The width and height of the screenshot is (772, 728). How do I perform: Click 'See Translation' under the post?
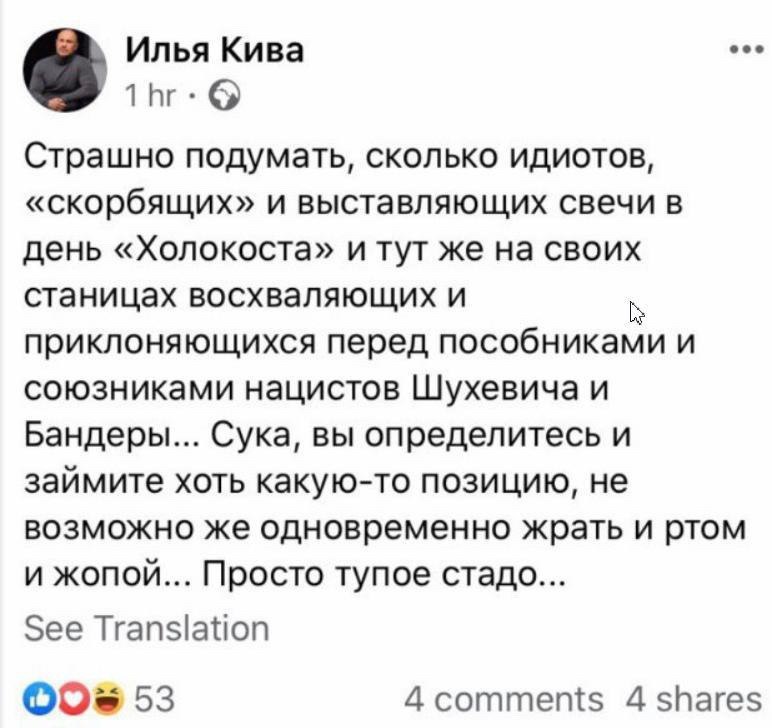tap(147, 628)
